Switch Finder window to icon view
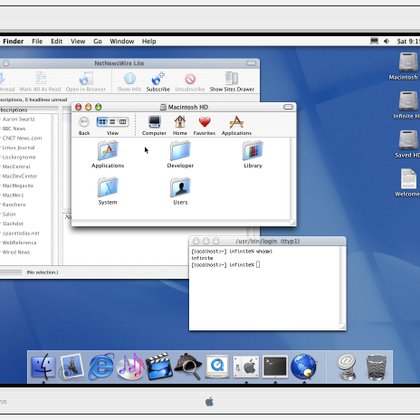This screenshot has width=420, height=420. [102, 122]
